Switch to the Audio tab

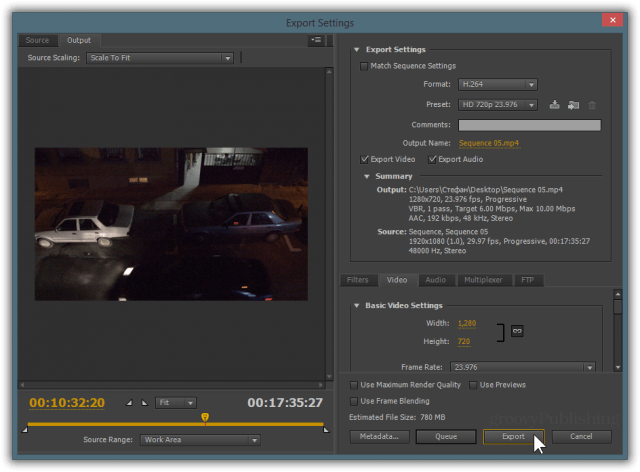436,280
